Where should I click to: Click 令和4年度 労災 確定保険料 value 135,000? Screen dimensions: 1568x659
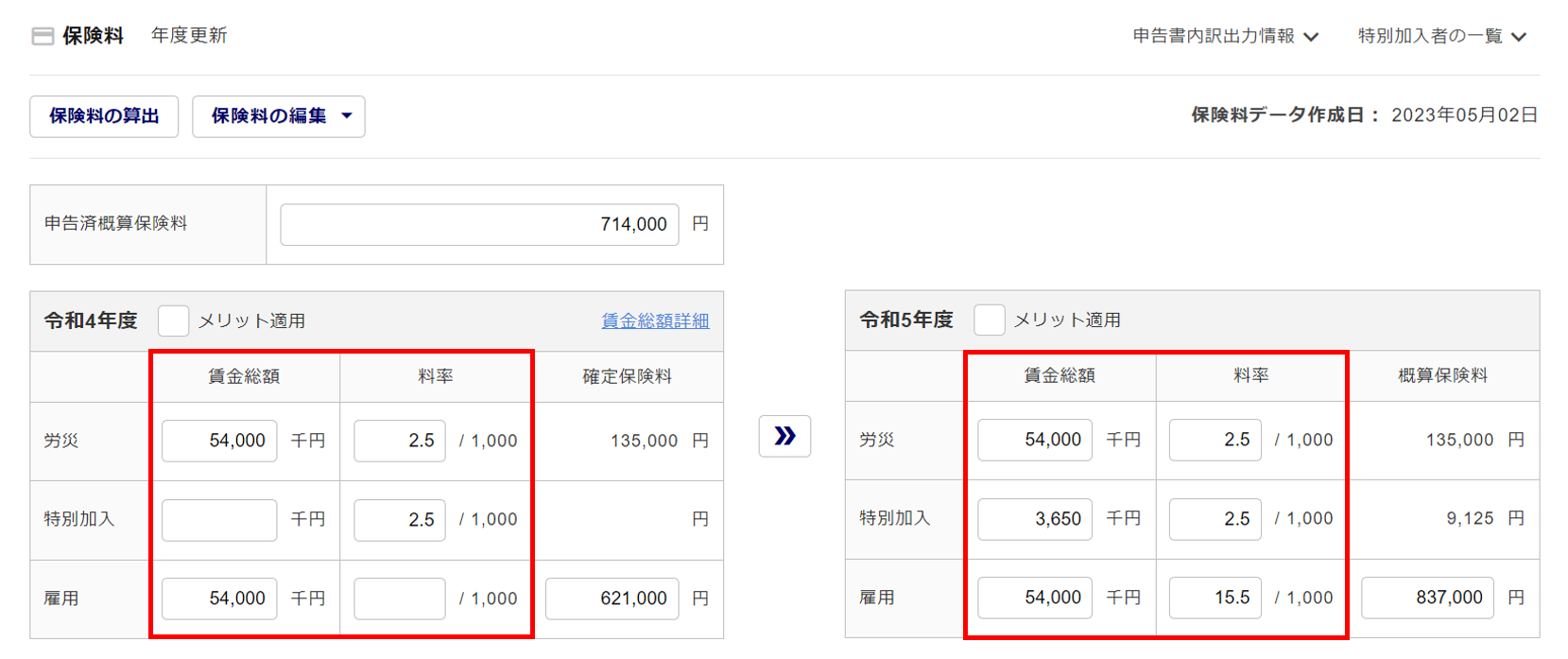[x=645, y=441]
